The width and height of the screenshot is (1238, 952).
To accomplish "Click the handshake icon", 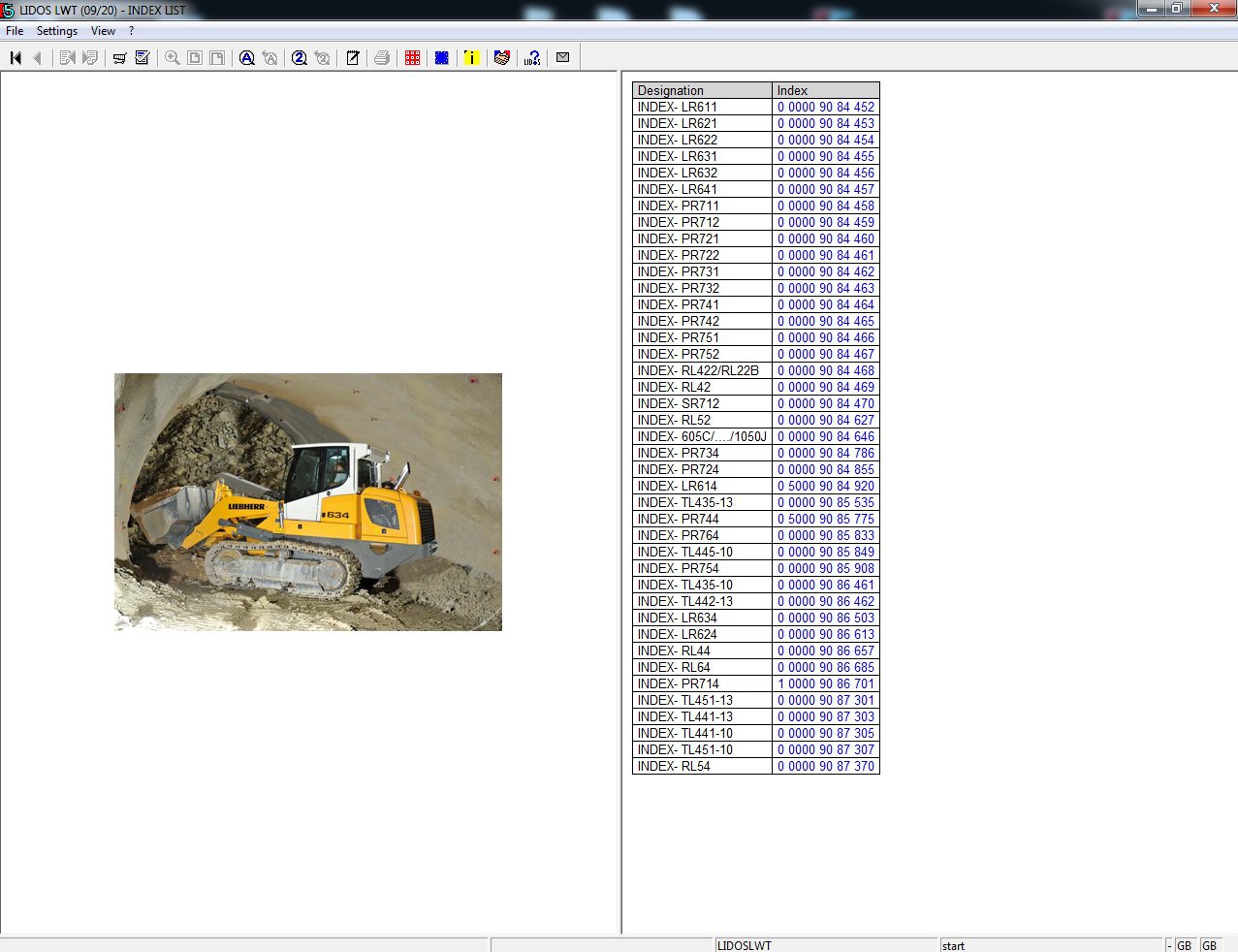I will coord(502,58).
